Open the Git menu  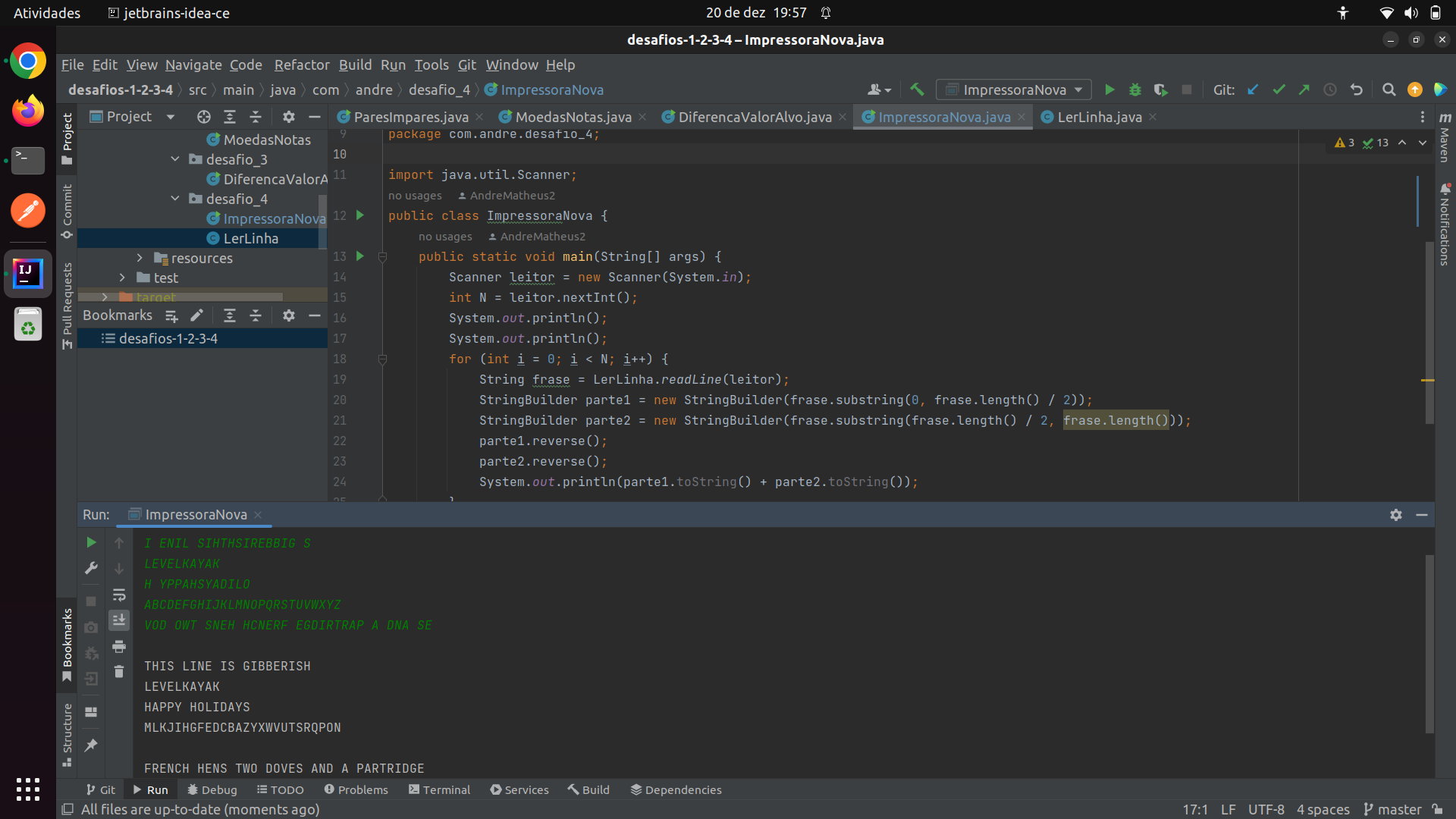click(x=467, y=65)
